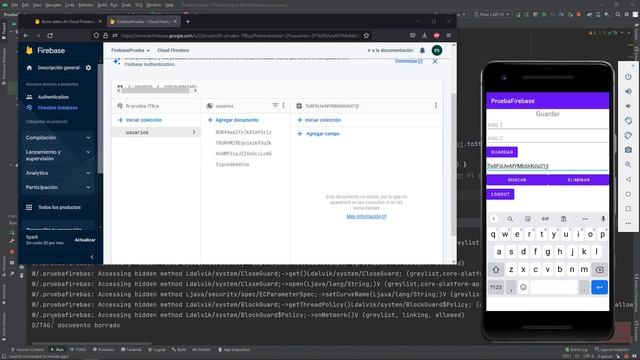This screenshot has width=640, height=360.
Task: Open the Más información link
Action: click(x=366, y=216)
